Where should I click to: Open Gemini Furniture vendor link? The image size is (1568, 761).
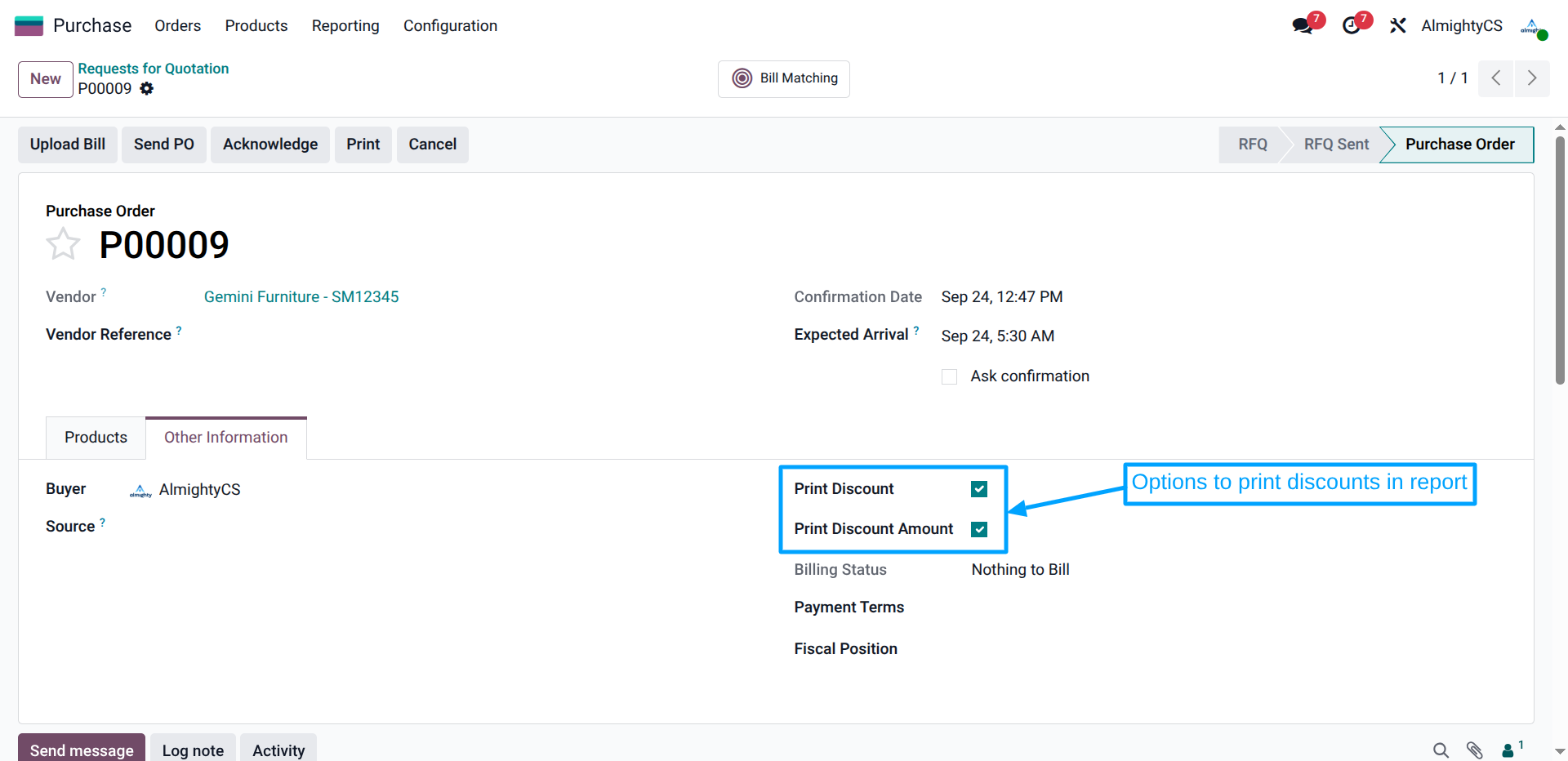[301, 297]
